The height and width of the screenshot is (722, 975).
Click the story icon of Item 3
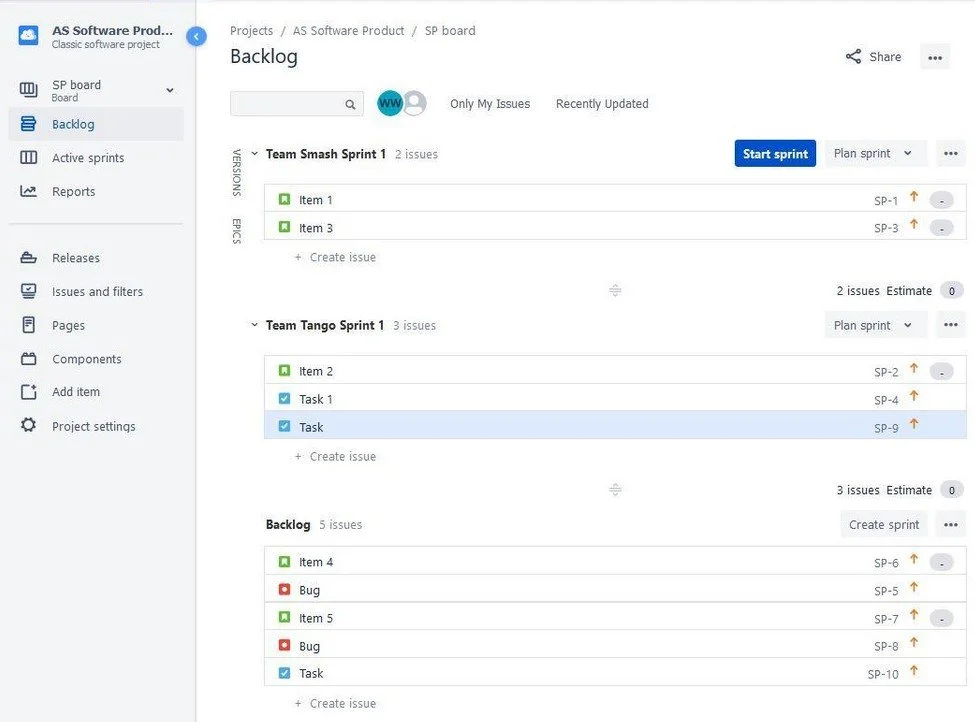click(284, 228)
